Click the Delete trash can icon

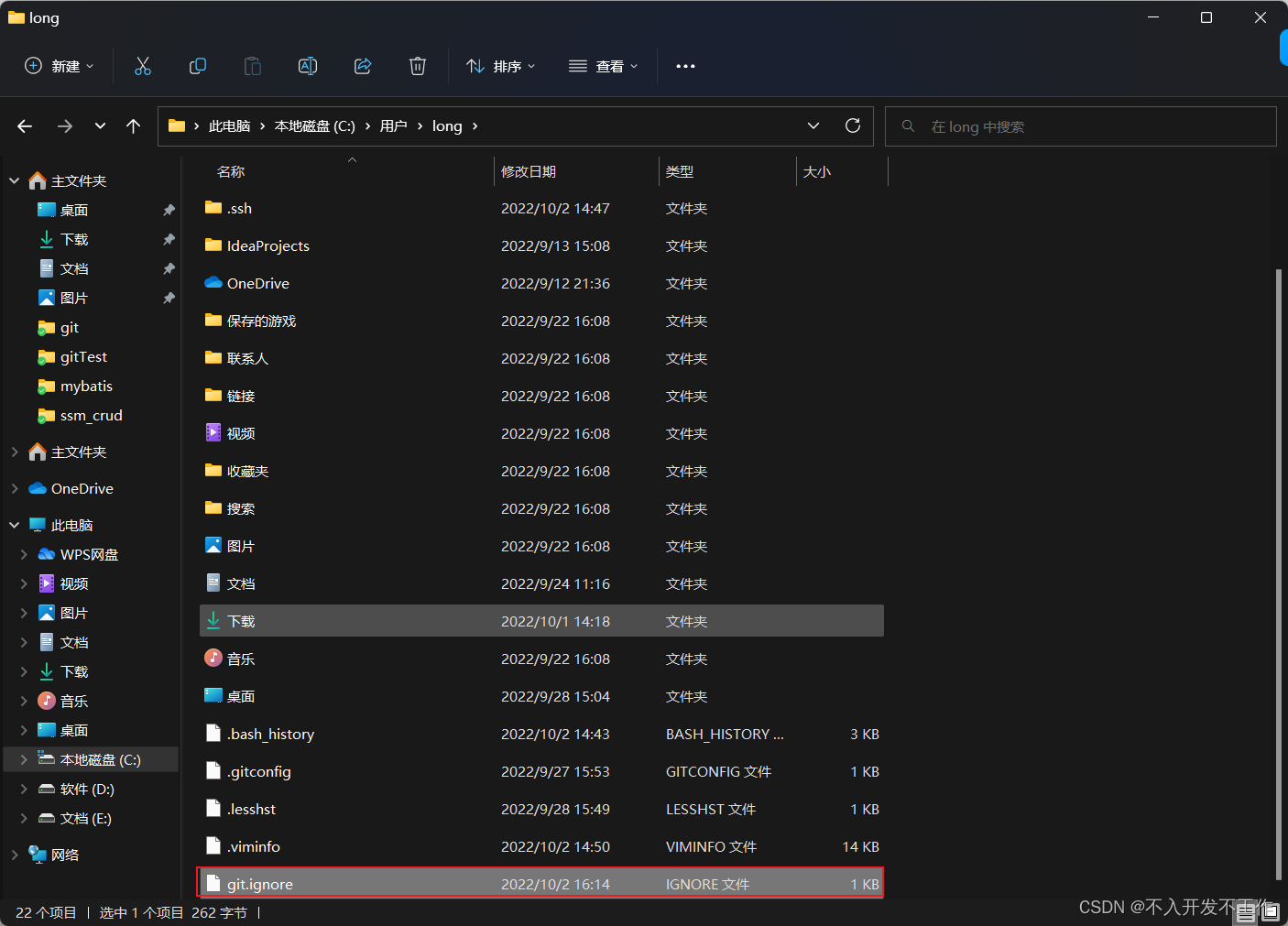click(418, 66)
